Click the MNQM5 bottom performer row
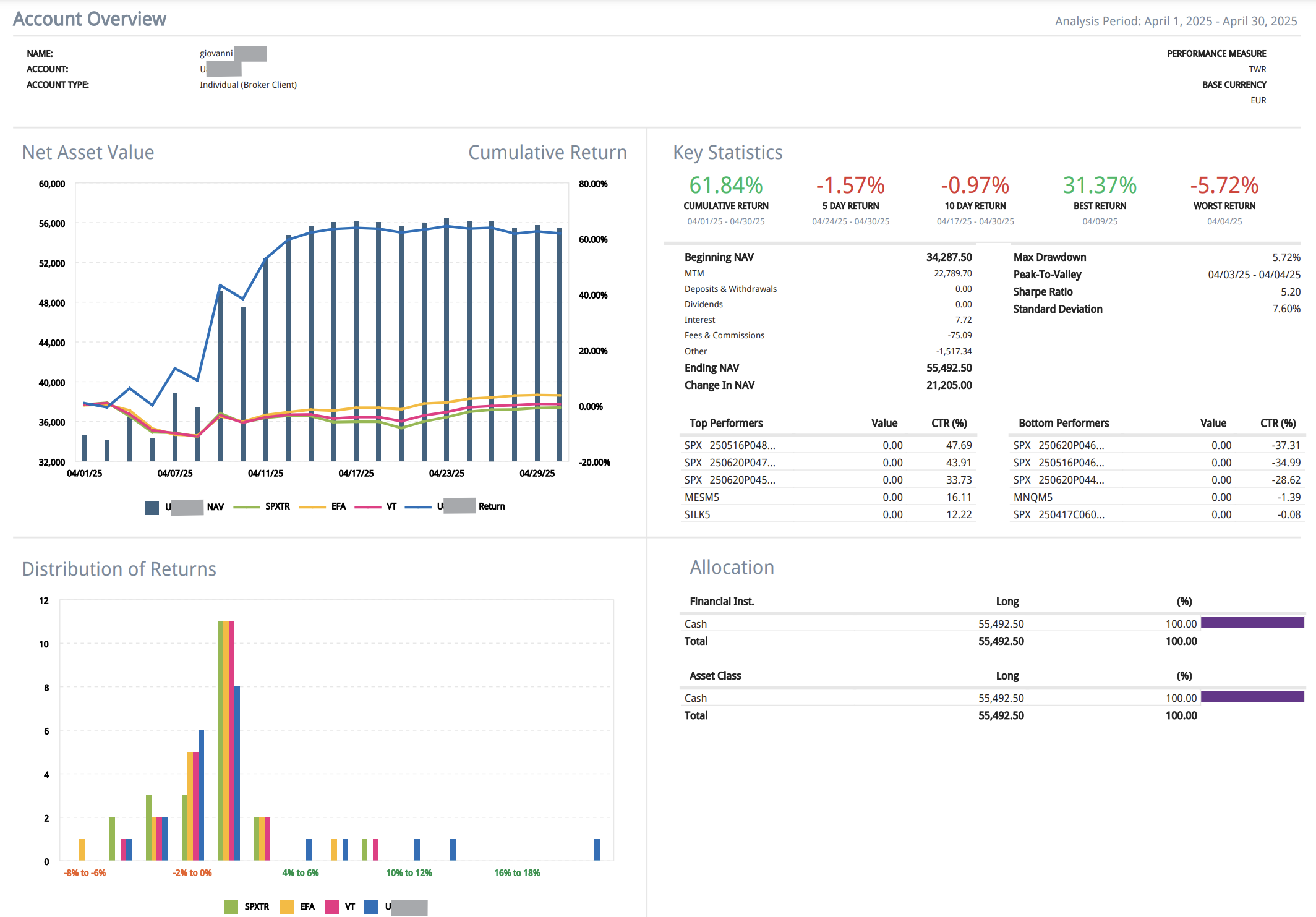This screenshot has width=1316, height=917. (1032, 497)
